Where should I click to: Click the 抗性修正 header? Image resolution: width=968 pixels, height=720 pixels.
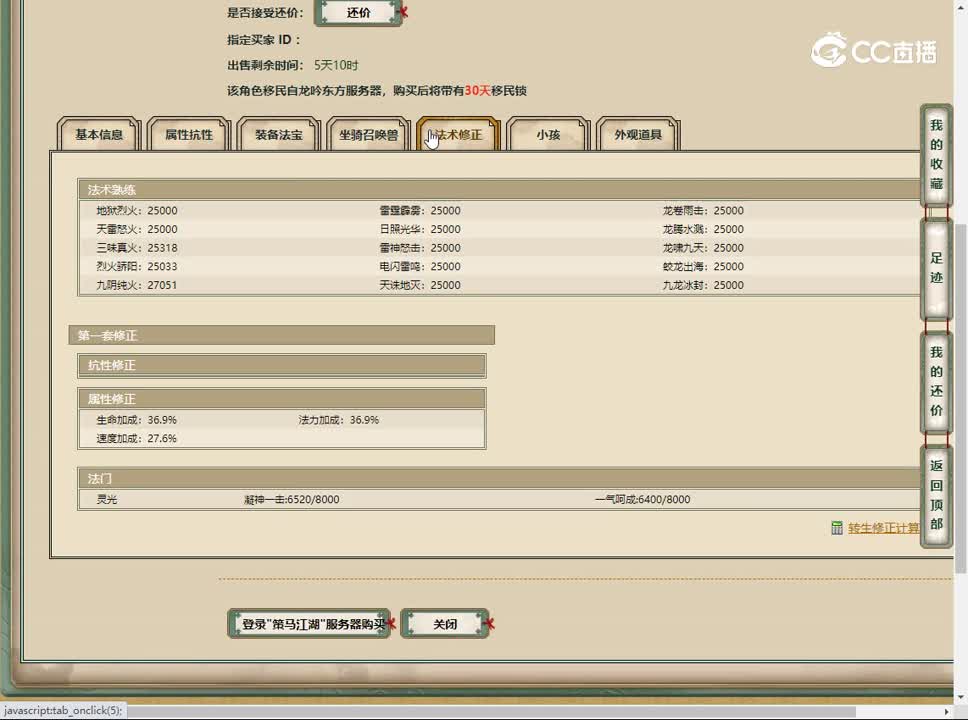[282, 365]
